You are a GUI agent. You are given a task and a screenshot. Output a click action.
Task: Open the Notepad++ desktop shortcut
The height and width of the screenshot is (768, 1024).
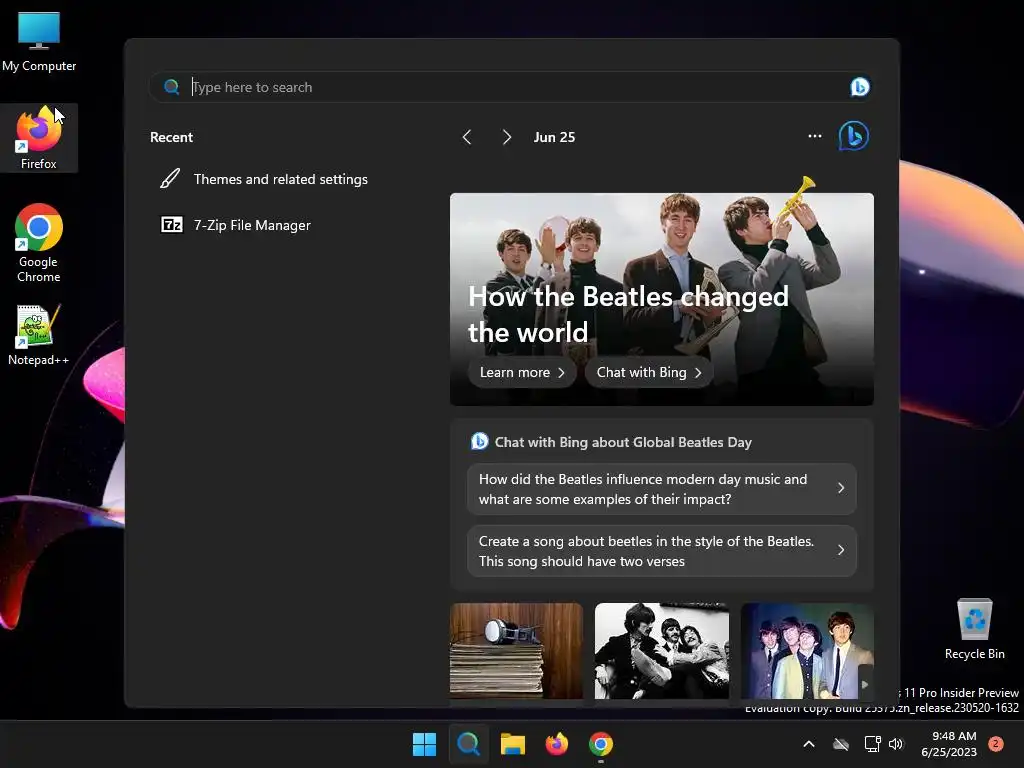(39, 335)
